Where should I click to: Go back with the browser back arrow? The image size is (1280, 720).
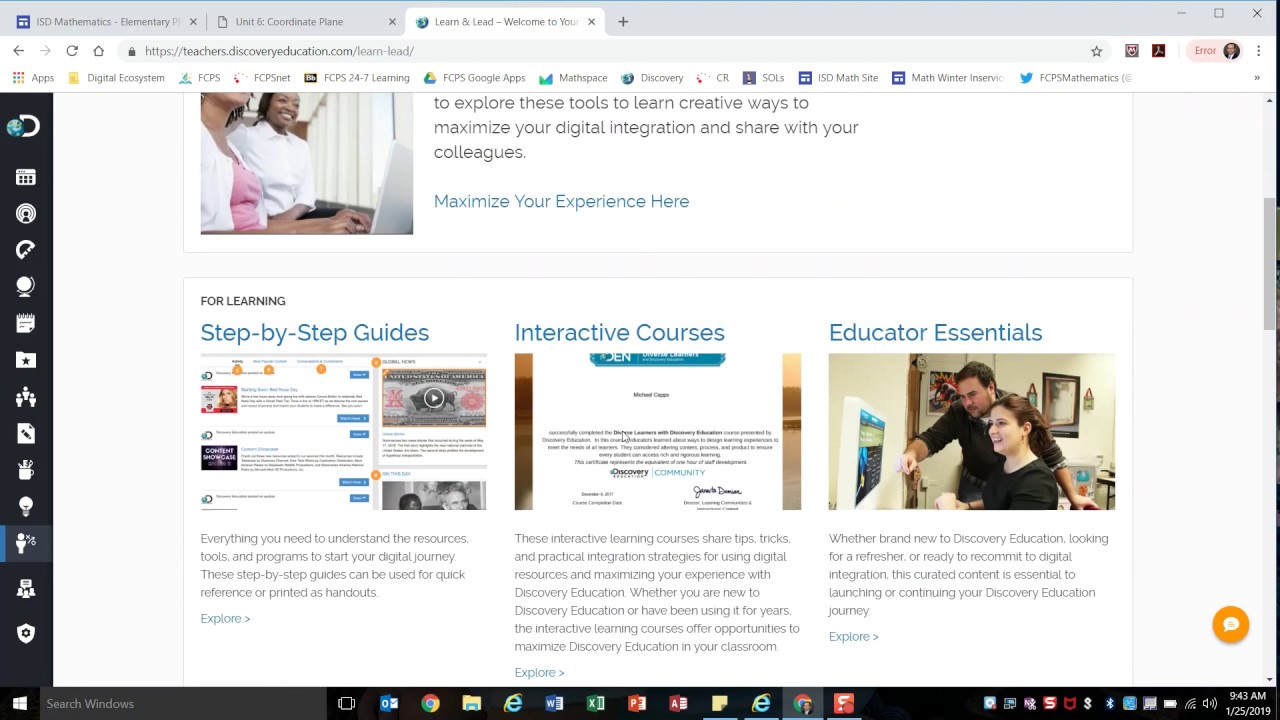pyautogui.click(x=18, y=51)
